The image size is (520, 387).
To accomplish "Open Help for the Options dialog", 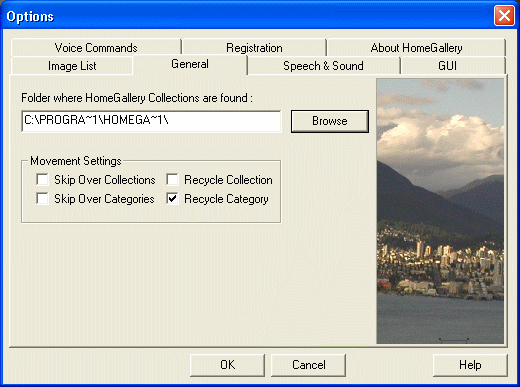I will (x=470, y=365).
